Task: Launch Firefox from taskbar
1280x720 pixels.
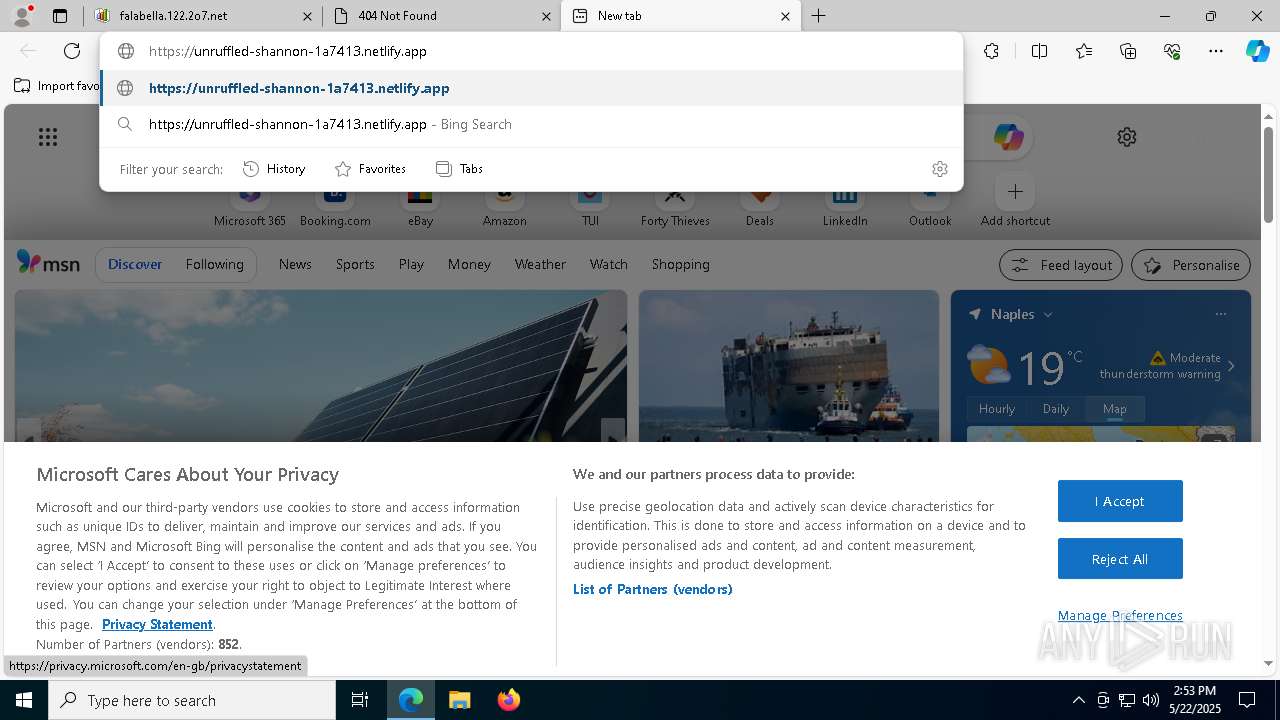Action: click(x=508, y=700)
